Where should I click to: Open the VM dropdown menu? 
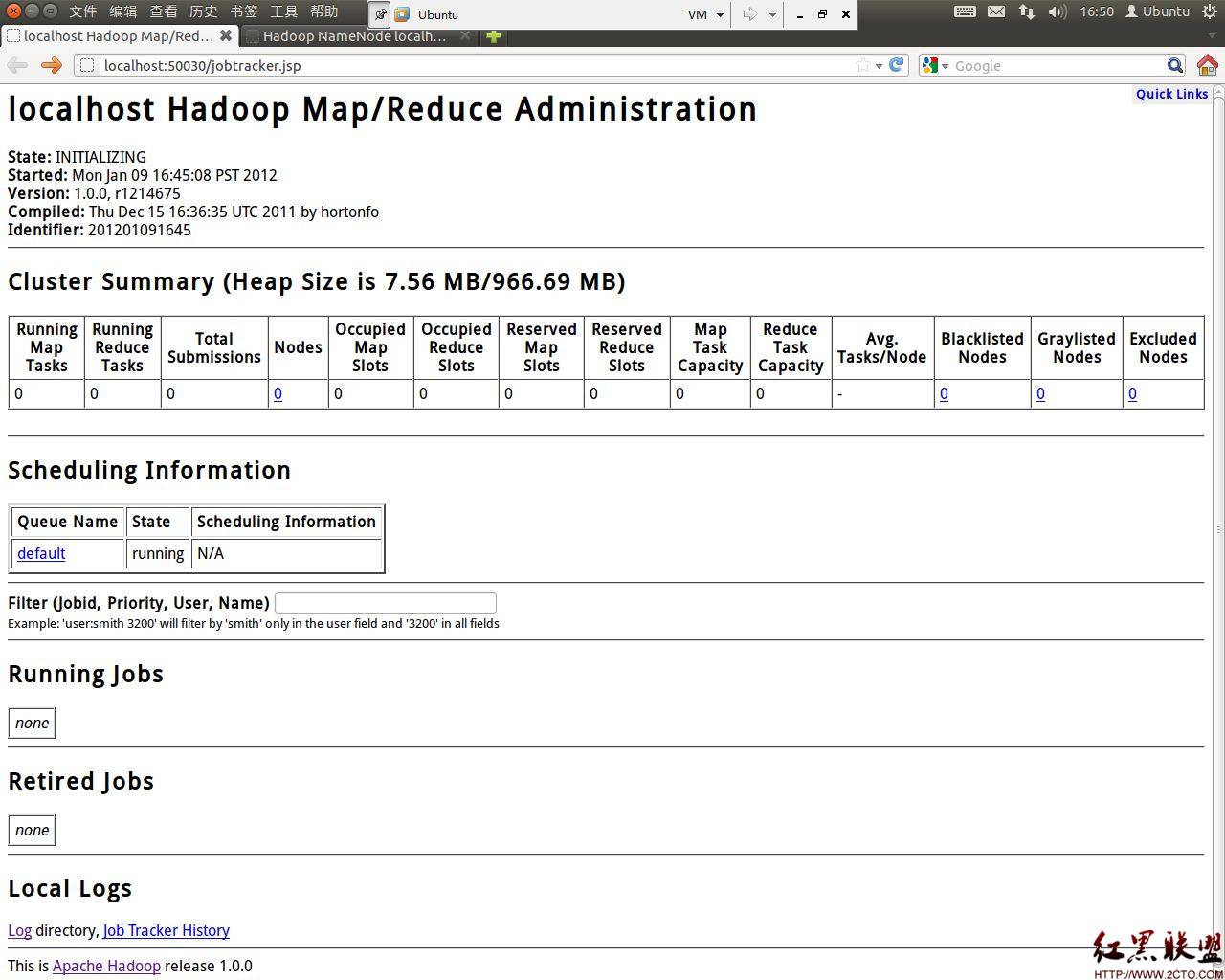click(x=706, y=14)
